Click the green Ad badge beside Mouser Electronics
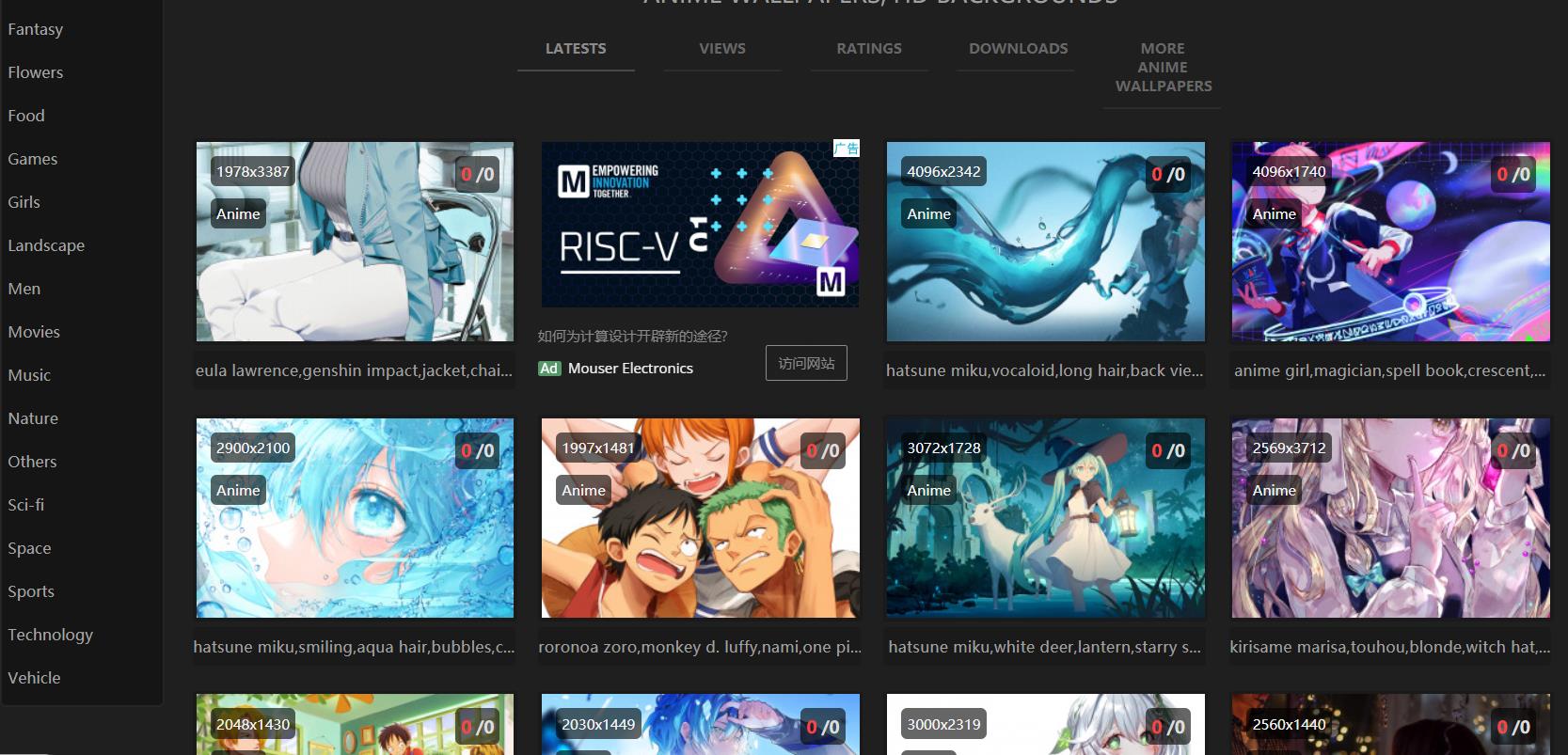Viewport: 1568px width, 755px height. click(549, 369)
